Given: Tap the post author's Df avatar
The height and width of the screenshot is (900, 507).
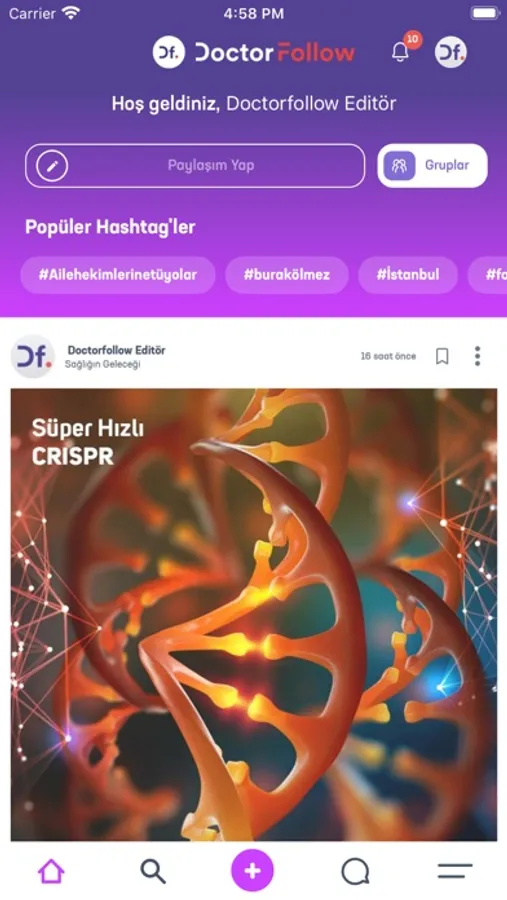Looking at the screenshot, I should pyautogui.click(x=33, y=356).
